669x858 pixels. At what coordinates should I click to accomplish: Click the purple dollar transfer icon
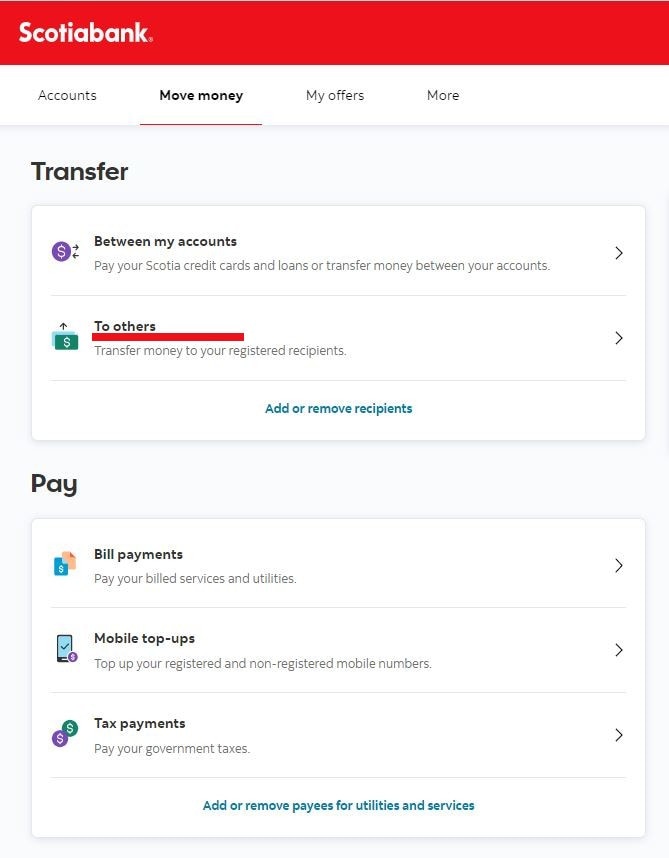65,252
